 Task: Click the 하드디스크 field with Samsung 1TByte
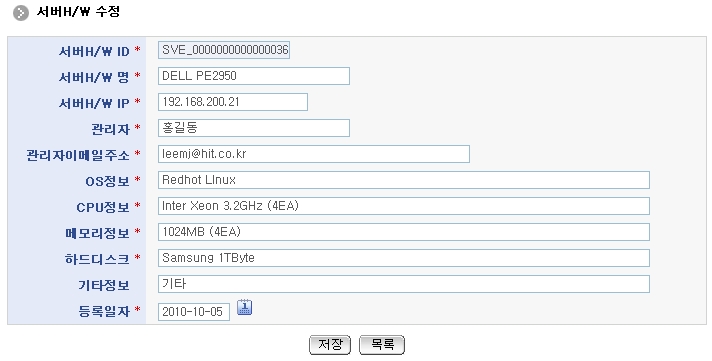tap(404, 258)
